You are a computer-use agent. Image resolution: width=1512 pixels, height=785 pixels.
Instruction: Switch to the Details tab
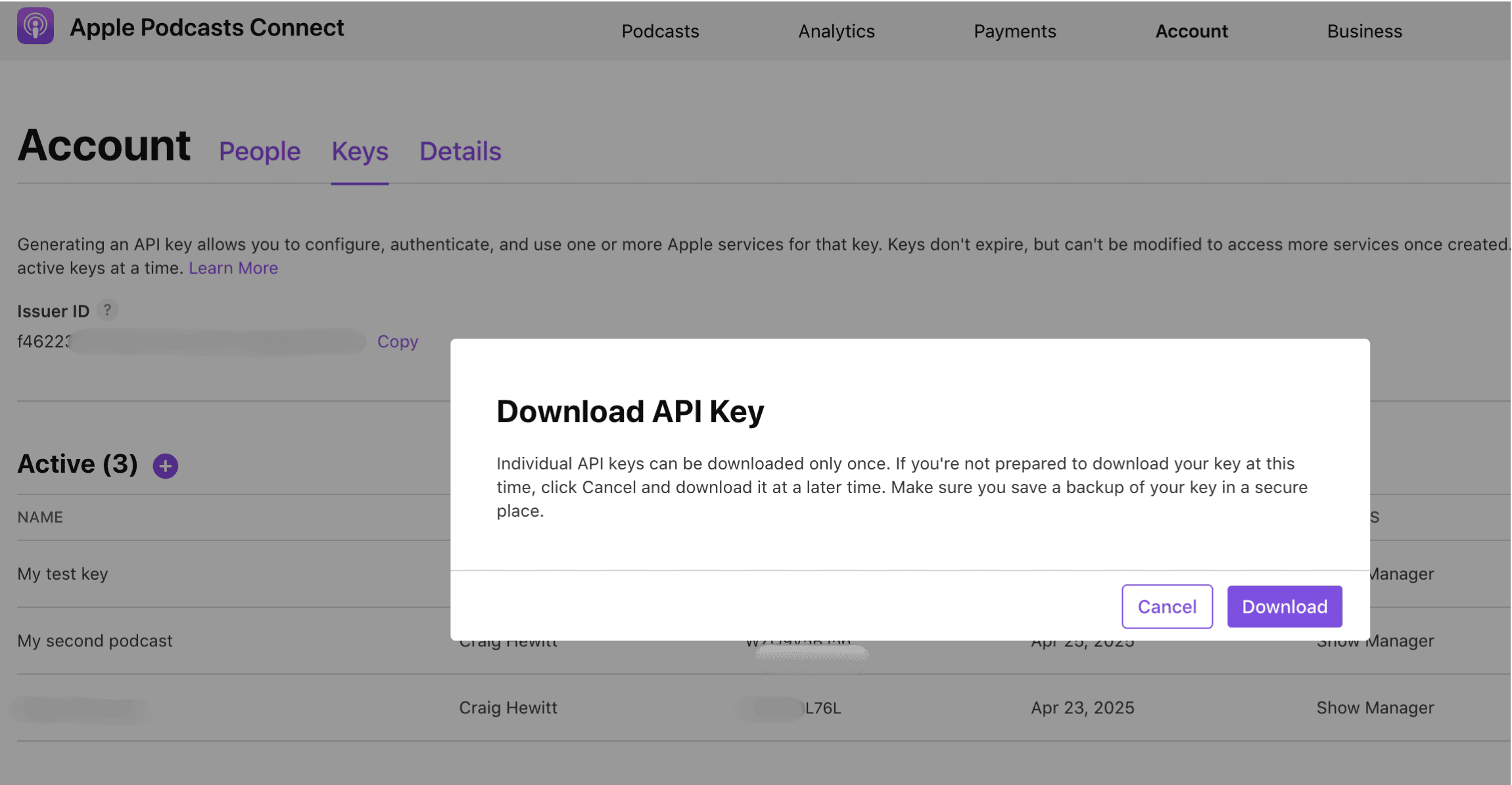click(460, 151)
